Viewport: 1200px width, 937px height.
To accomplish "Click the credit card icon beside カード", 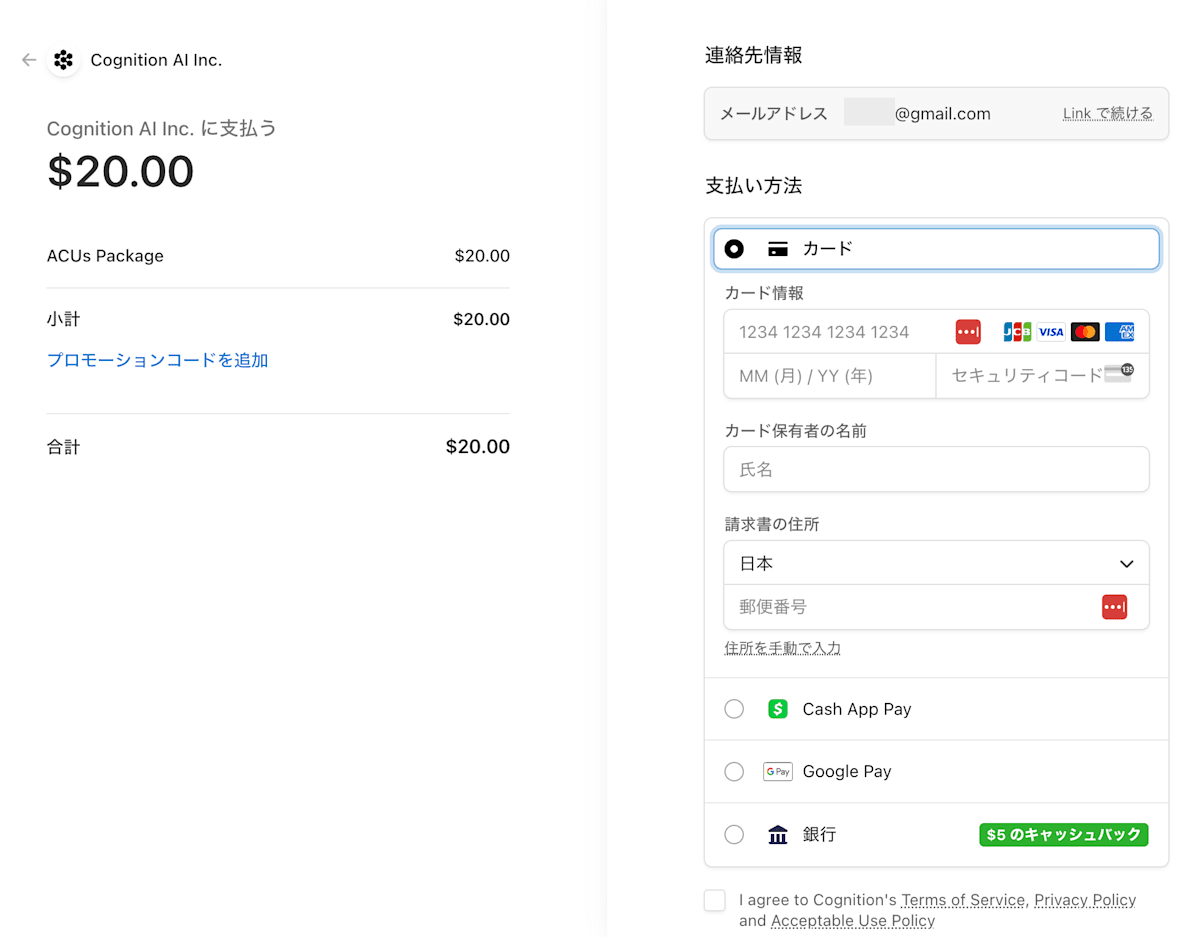I will pos(778,249).
